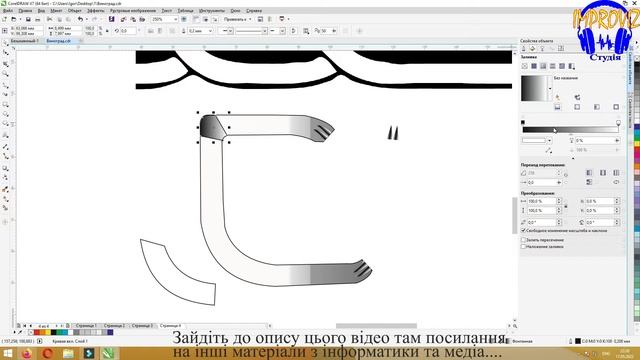
Task: Select the Text tool in the toolbox
Action: click(5, 135)
